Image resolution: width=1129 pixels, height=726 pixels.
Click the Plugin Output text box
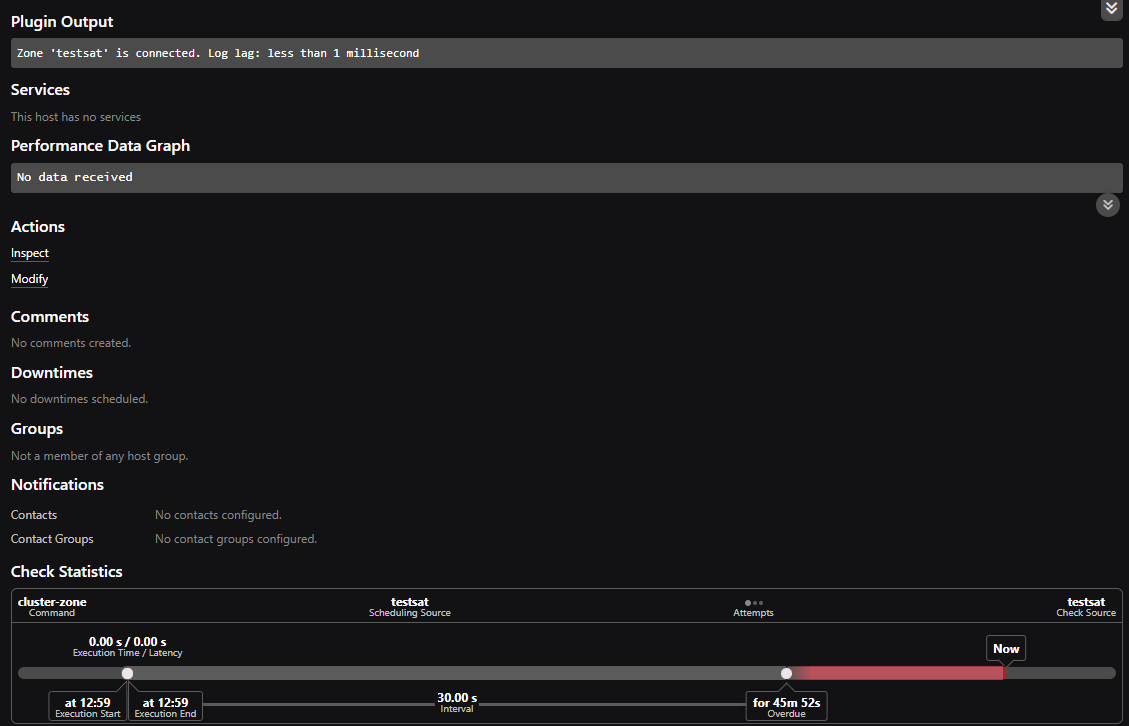coord(567,53)
